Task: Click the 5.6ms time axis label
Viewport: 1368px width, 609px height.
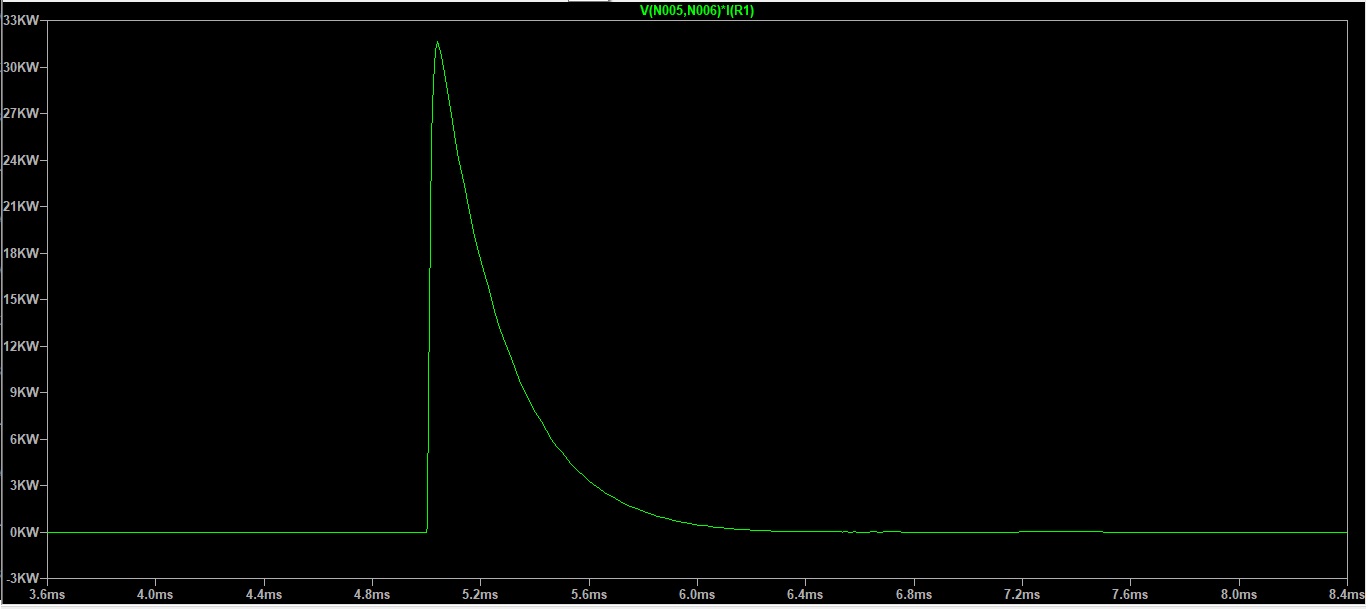Action: (589, 595)
